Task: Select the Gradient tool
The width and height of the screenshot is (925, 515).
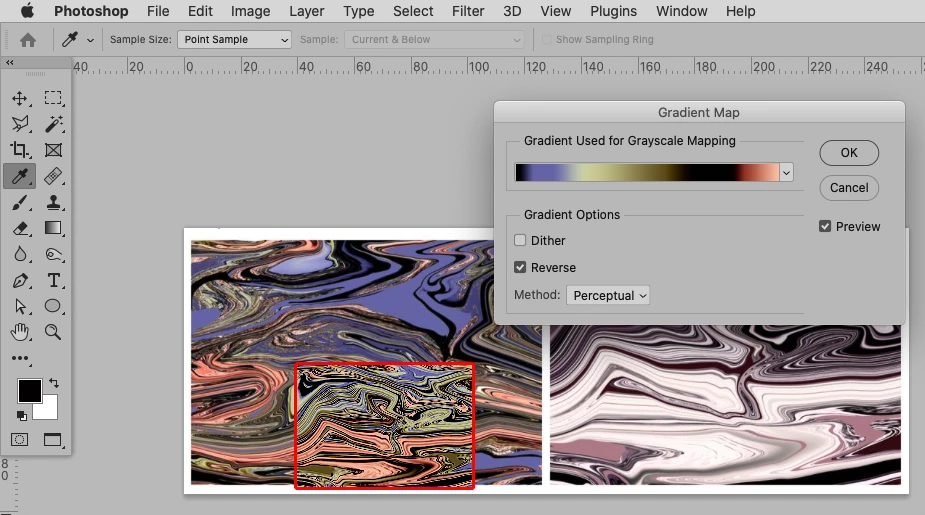Action: point(53,228)
